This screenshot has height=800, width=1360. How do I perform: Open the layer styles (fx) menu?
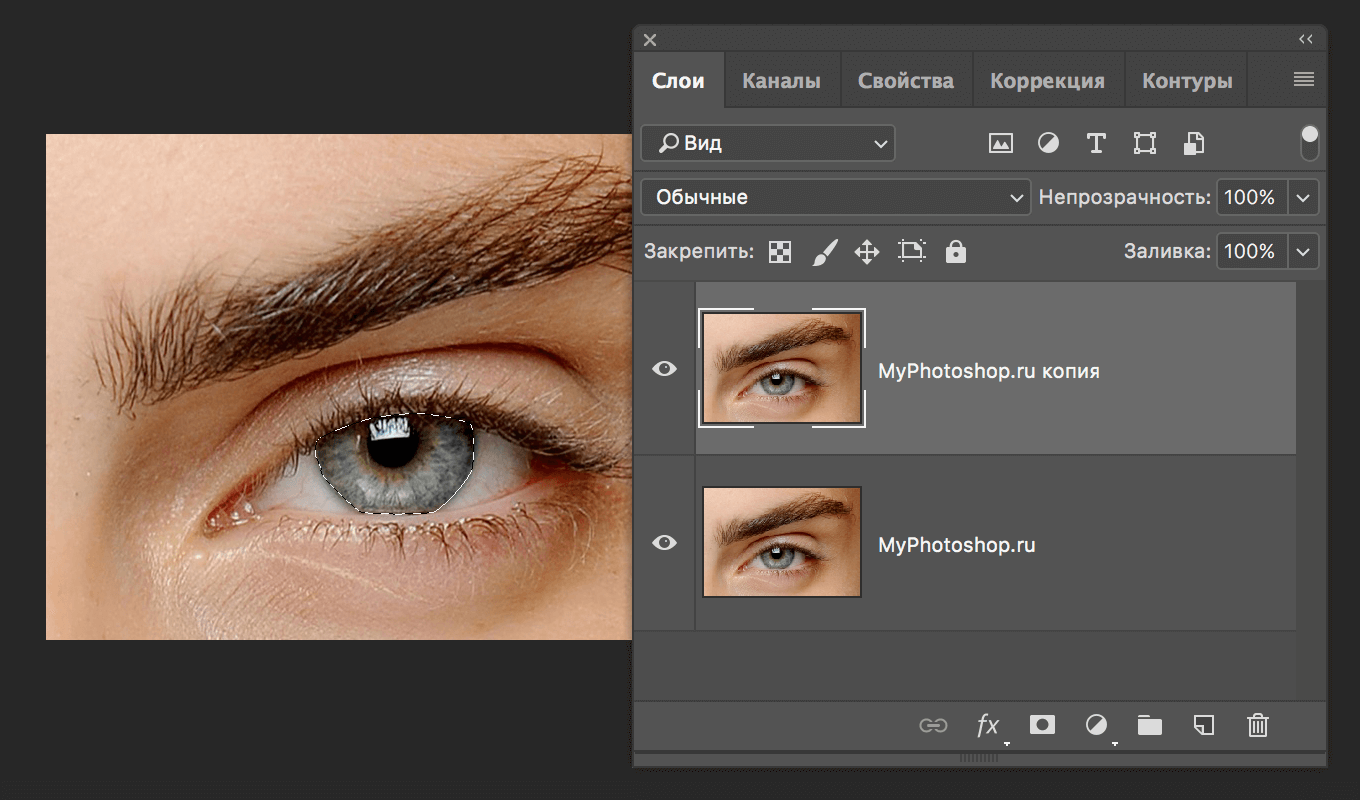pyautogui.click(x=987, y=725)
